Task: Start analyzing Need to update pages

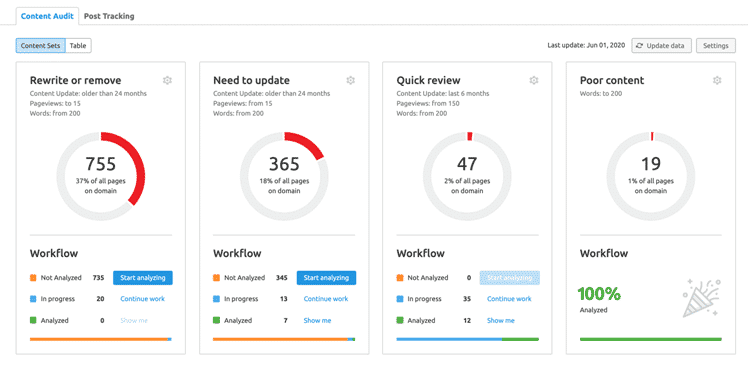Action: (x=326, y=278)
